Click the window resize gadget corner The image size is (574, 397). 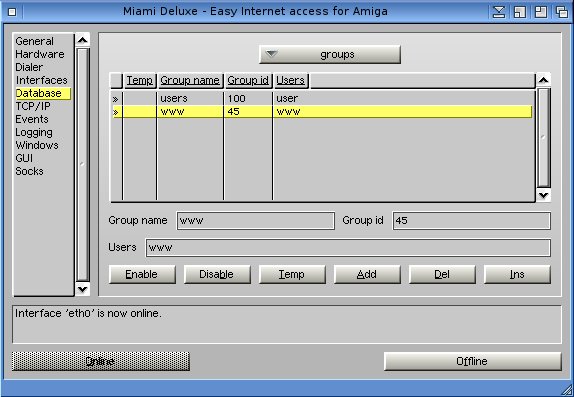566,390
